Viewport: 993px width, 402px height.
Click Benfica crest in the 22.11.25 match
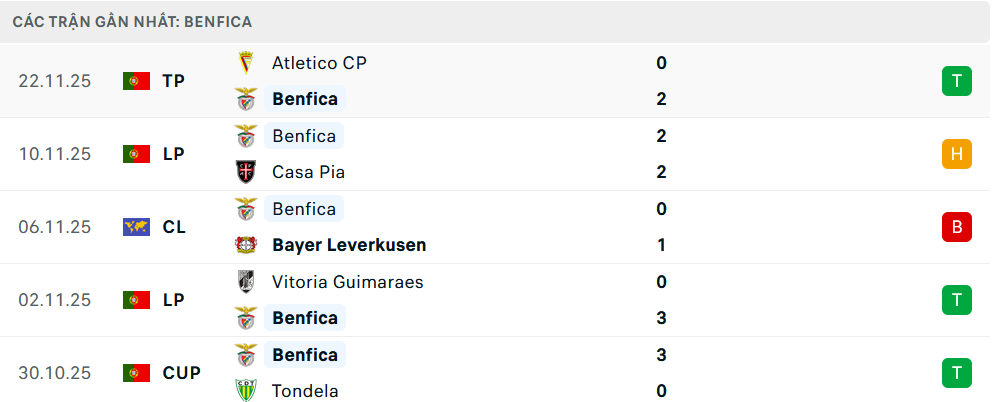click(245, 99)
